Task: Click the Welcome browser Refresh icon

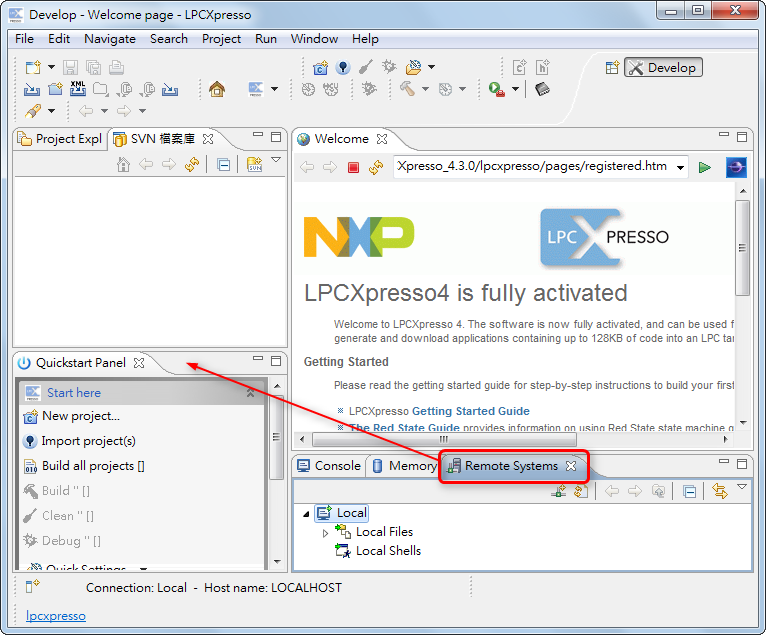Action: [x=376, y=168]
